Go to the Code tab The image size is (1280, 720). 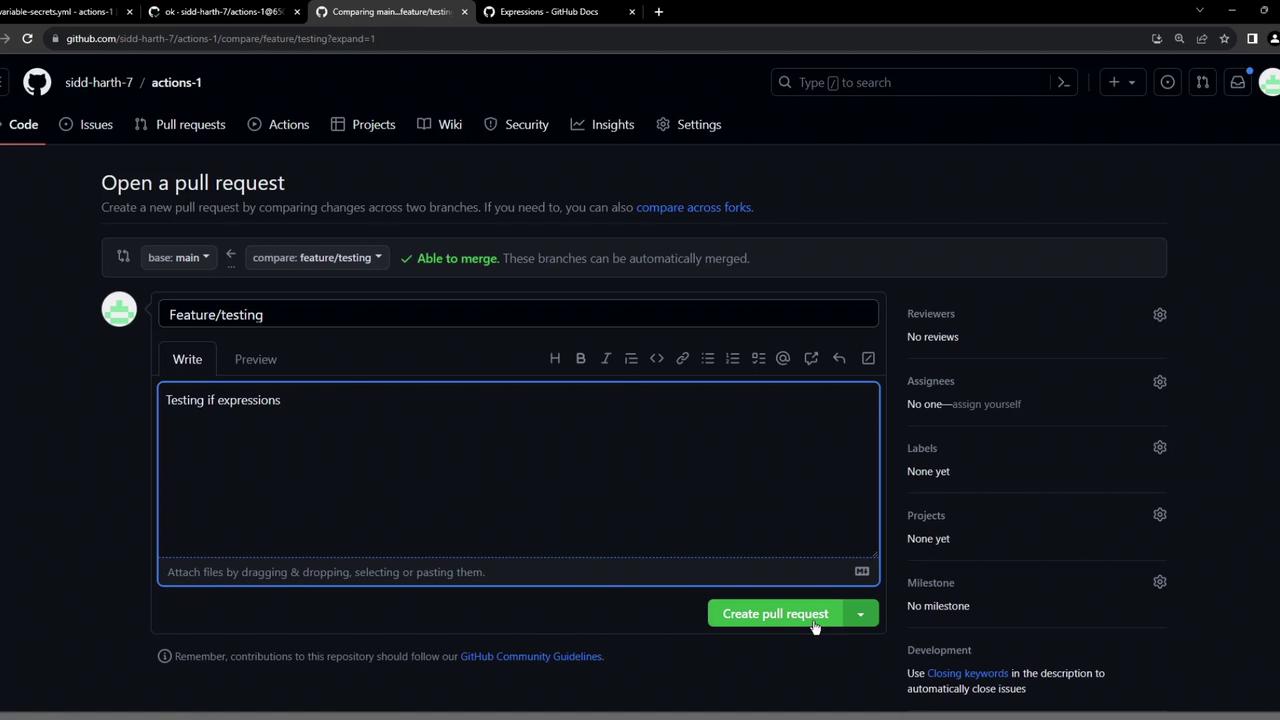(23, 125)
